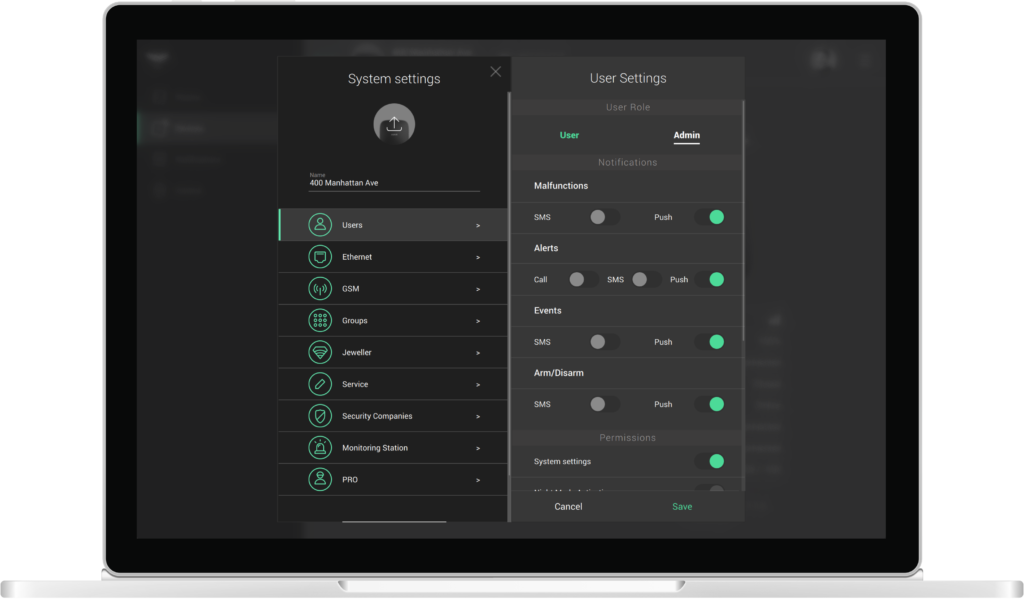
Task: Disable System settings permission toggle
Action: (x=709, y=461)
